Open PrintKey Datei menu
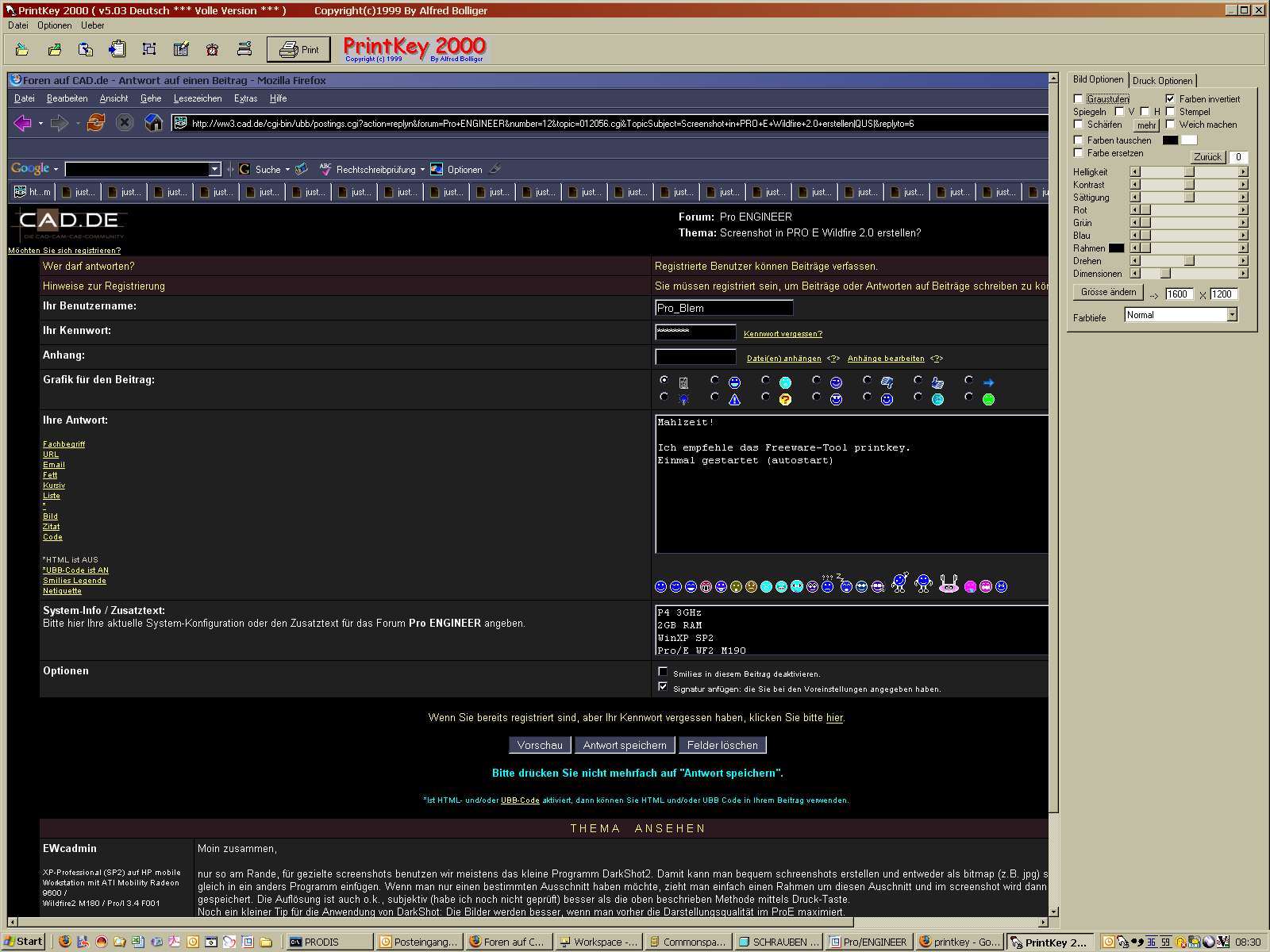This screenshot has height=952, width=1270. click(17, 25)
